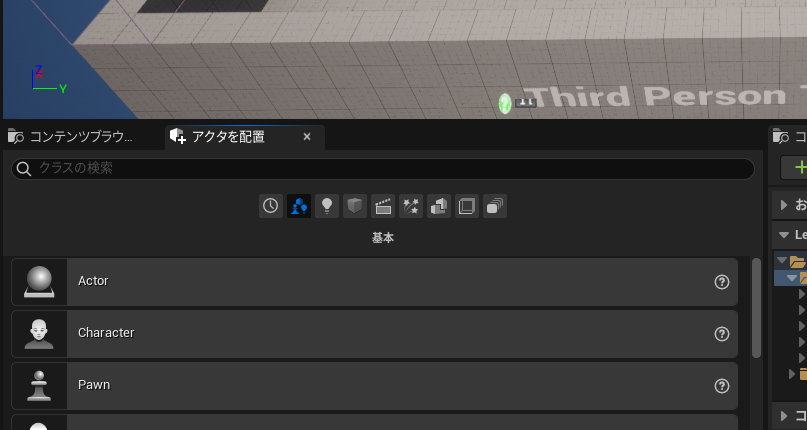The height and width of the screenshot is (430, 807).
Task: Click the Pawn chess piece thumbnail
Action: [39, 386]
